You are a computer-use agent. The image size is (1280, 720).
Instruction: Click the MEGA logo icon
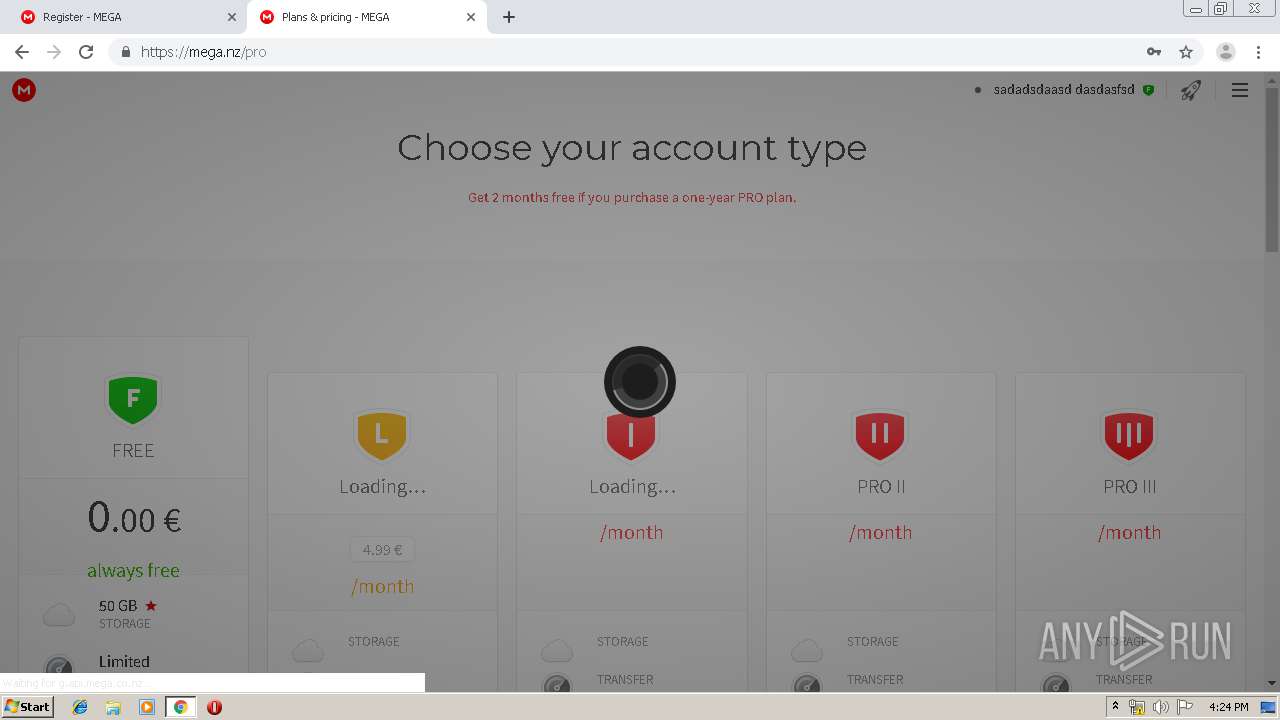click(x=24, y=90)
